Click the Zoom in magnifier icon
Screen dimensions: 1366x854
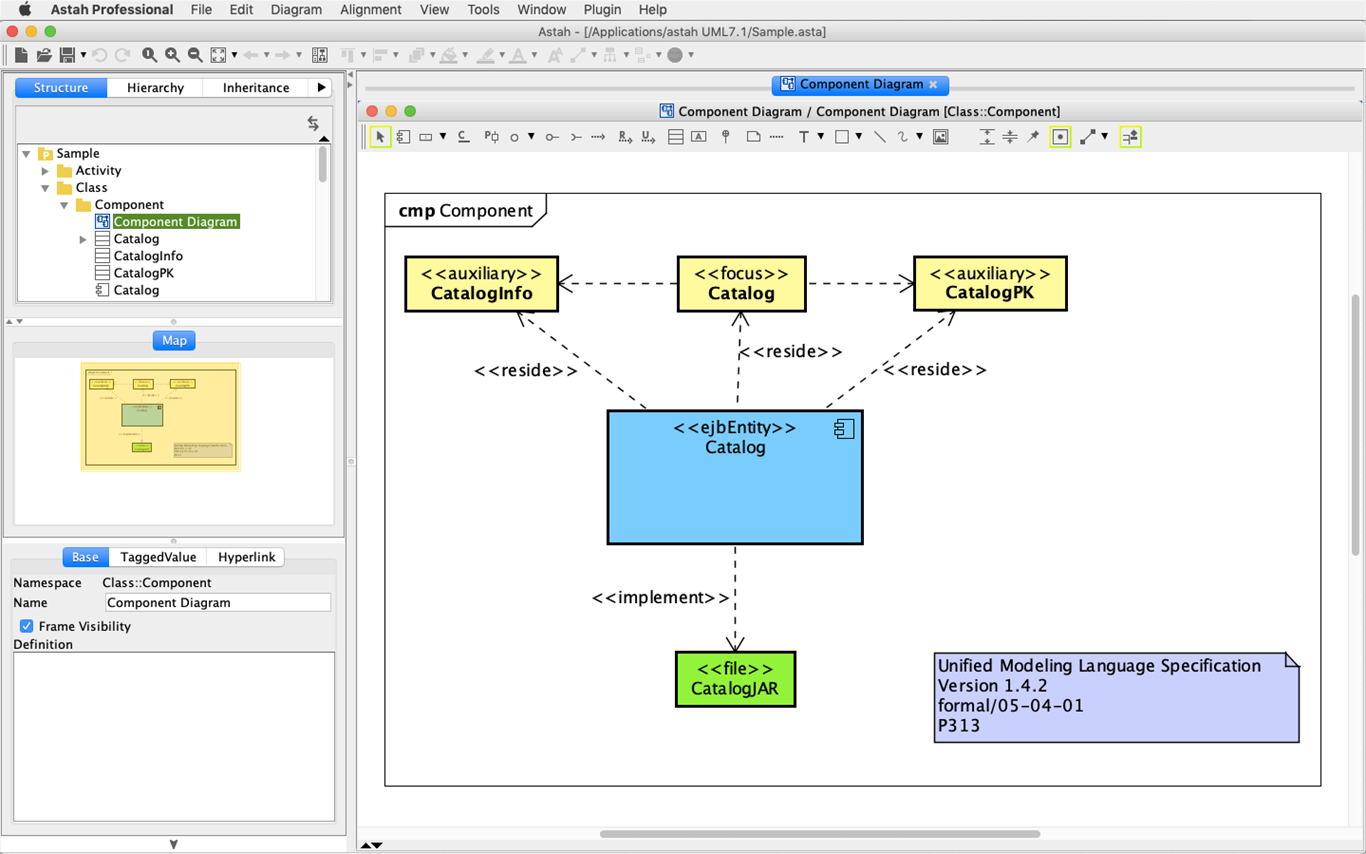click(172, 55)
